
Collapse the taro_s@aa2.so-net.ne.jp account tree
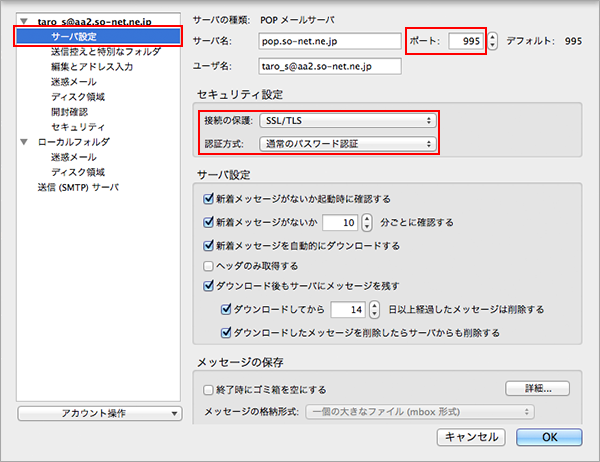(24, 21)
